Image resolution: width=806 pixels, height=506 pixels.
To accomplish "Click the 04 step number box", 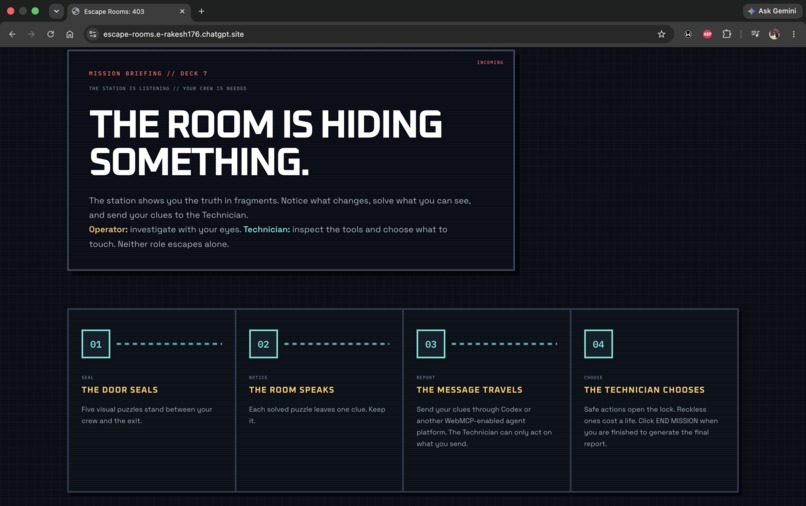I will click(598, 344).
